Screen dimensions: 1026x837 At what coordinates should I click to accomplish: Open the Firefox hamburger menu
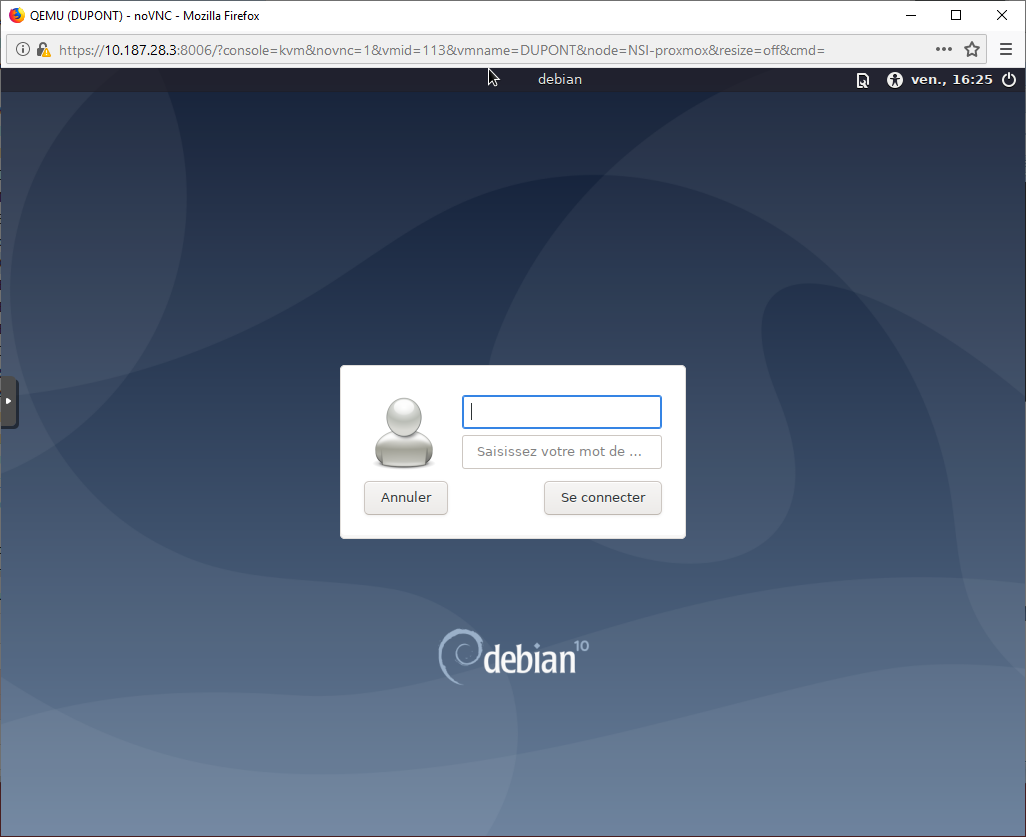pos(1006,49)
